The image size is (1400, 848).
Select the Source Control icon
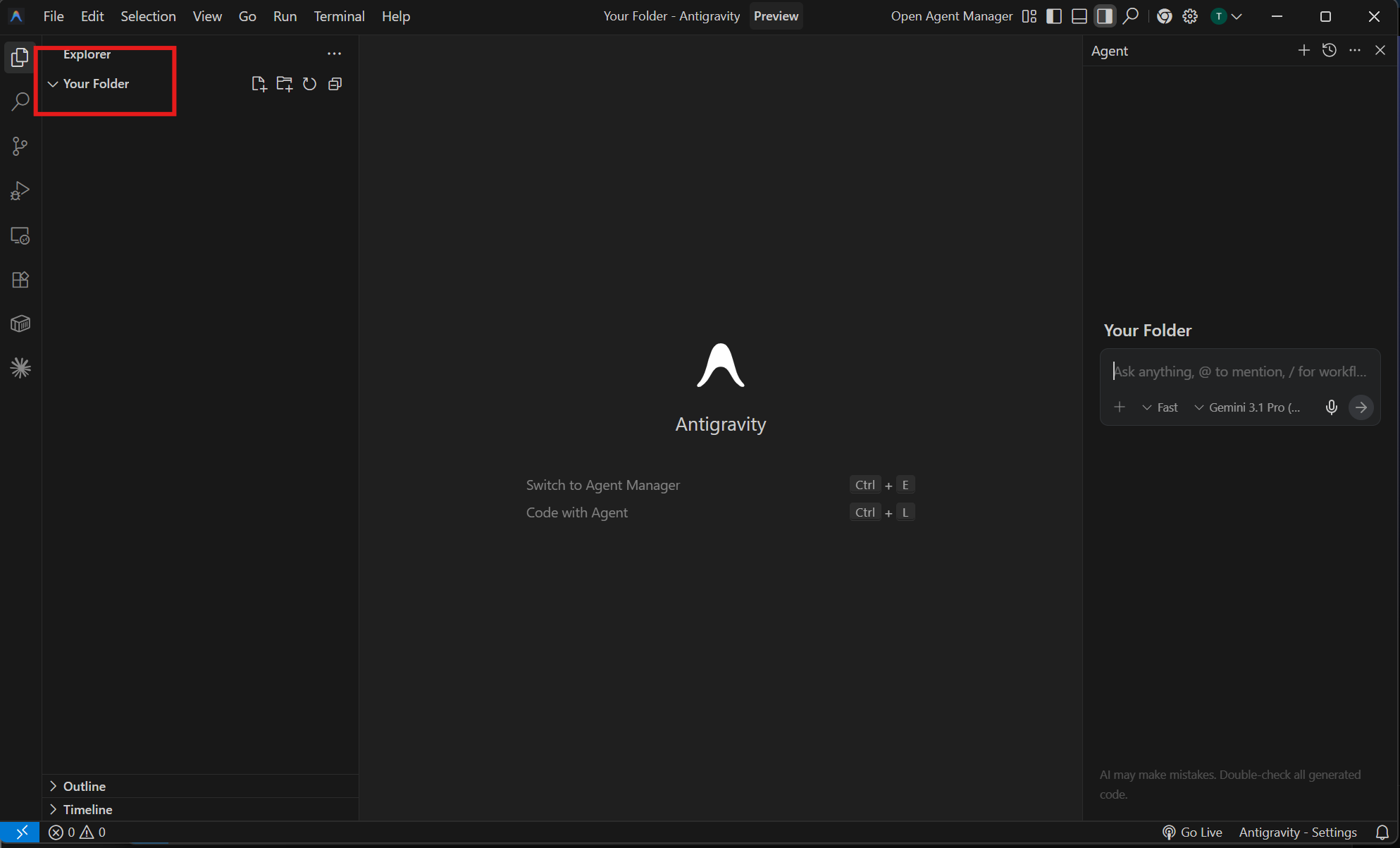20,146
